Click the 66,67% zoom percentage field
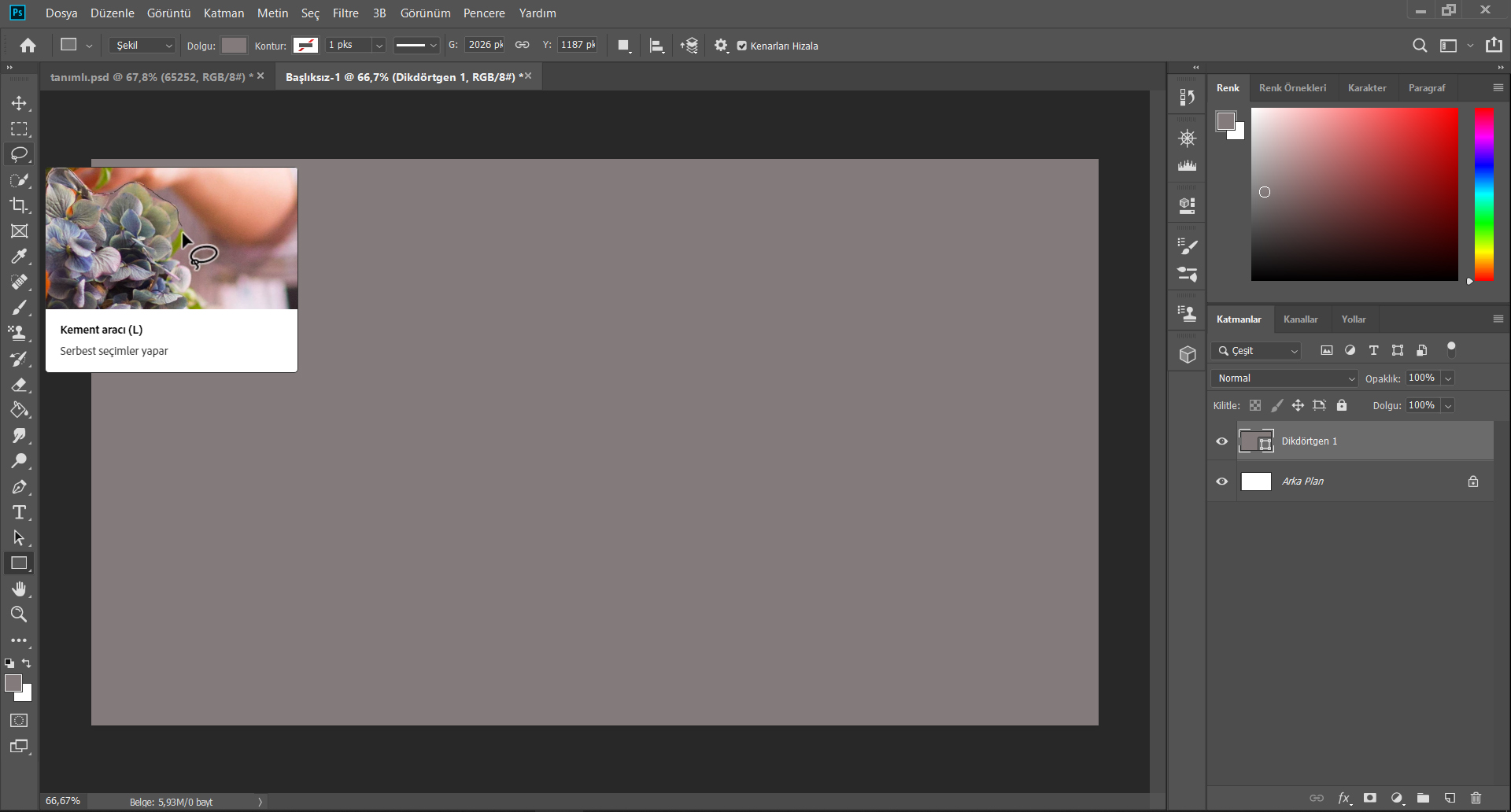 (x=62, y=800)
